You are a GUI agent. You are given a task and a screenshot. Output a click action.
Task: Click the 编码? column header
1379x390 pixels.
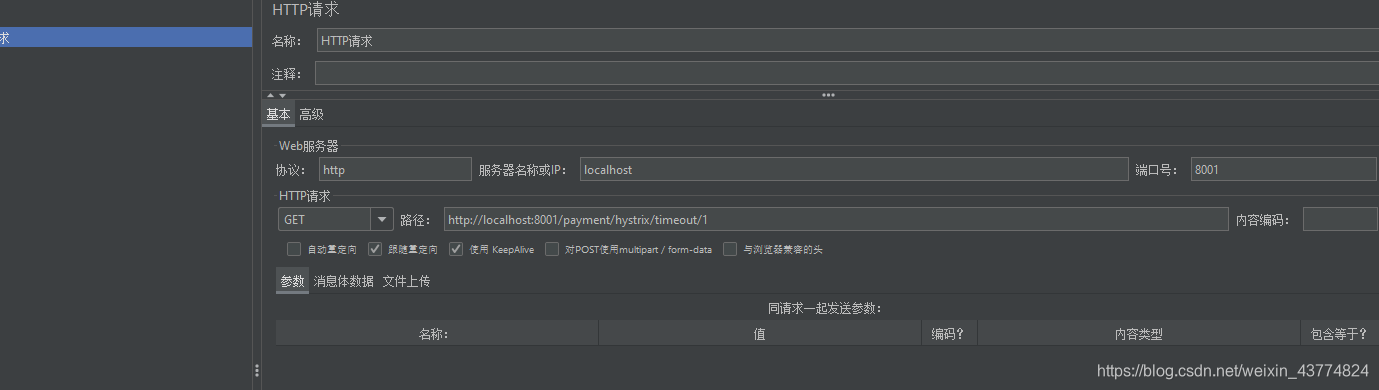pos(949,334)
